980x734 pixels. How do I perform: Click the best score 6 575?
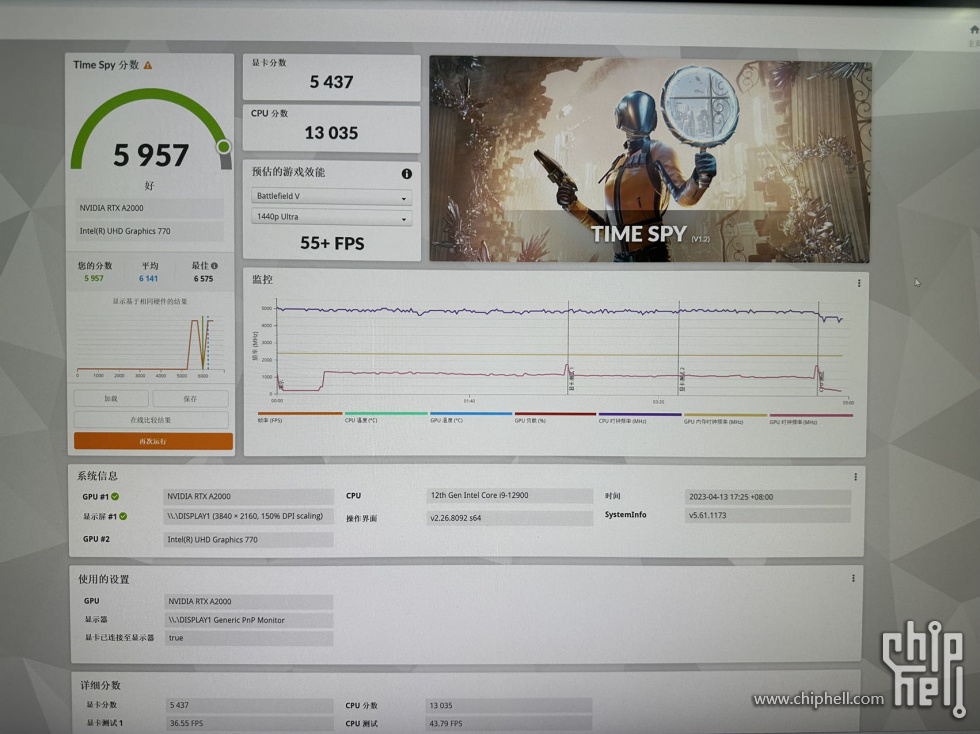[203, 279]
